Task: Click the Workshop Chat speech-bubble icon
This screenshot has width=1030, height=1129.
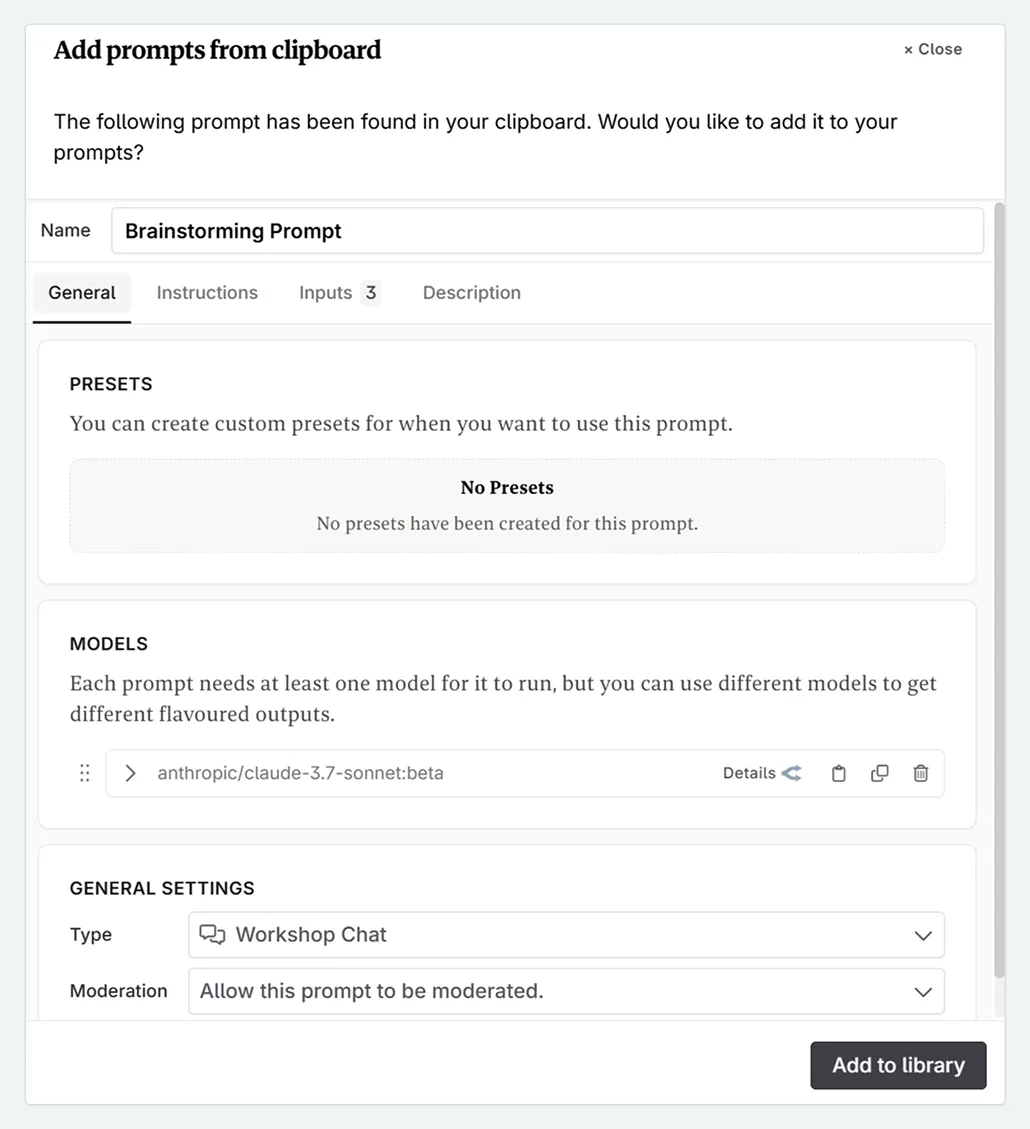Action: [212, 934]
